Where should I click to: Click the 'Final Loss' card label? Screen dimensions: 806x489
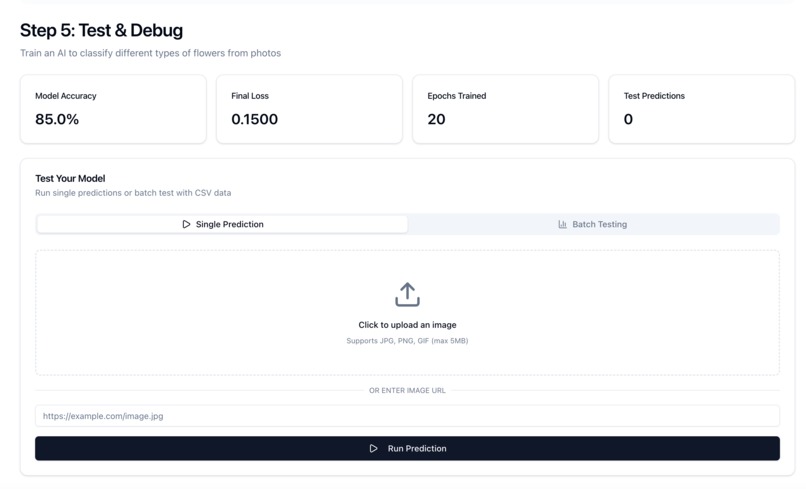click(250, 96)
